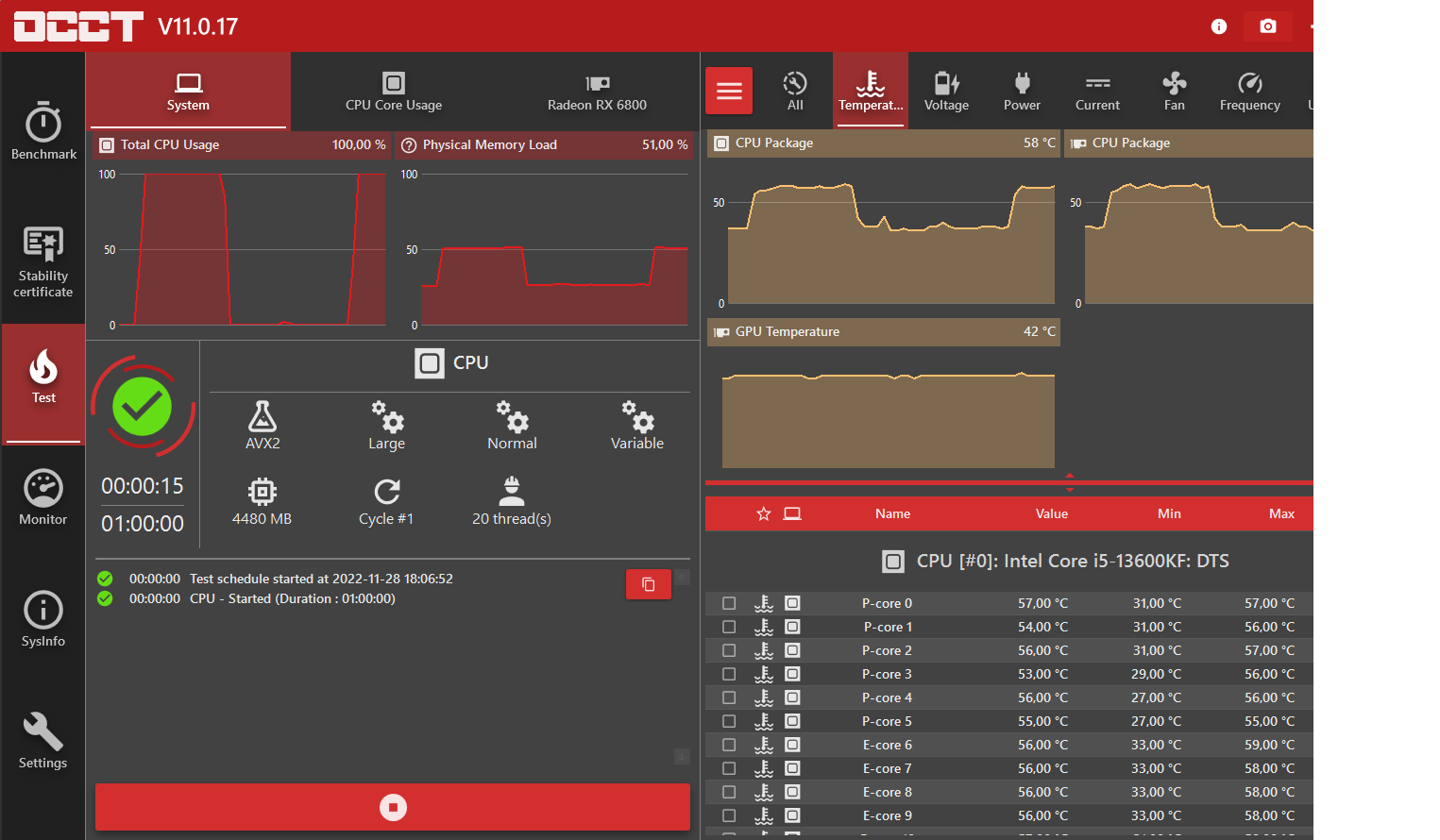The width and height of the screenshot is (1440, 840).
Task: Select the Voltage sensor tab
Action: point(946,92)
